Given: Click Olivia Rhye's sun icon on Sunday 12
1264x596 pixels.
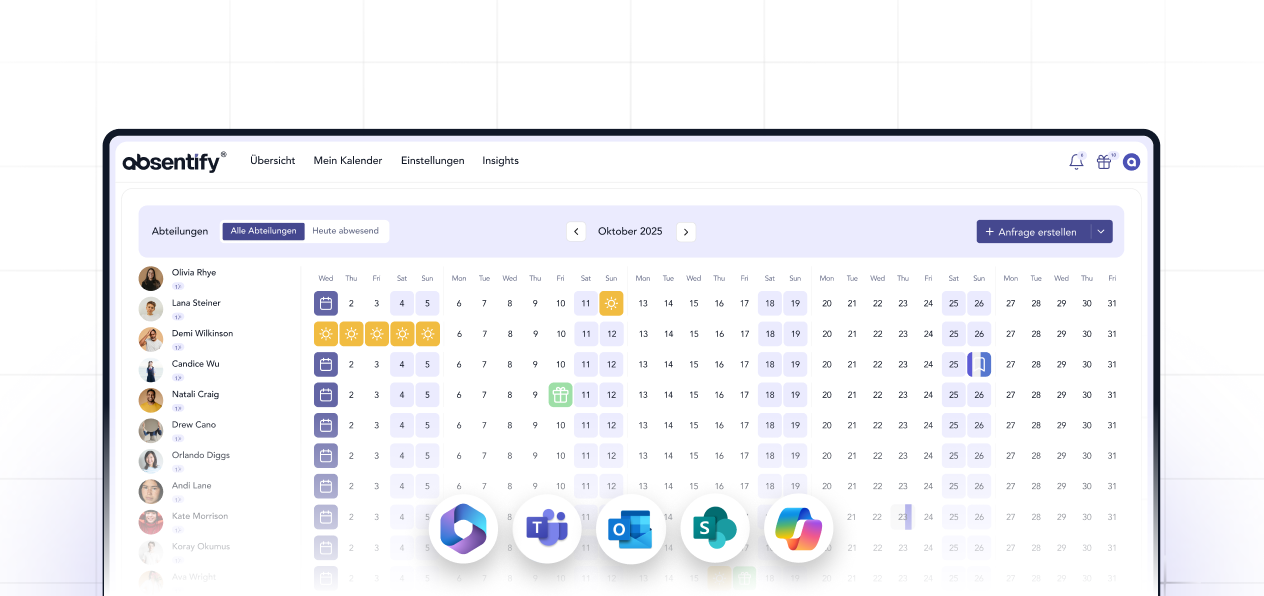Looking at the screenshot, I should 611,303.
